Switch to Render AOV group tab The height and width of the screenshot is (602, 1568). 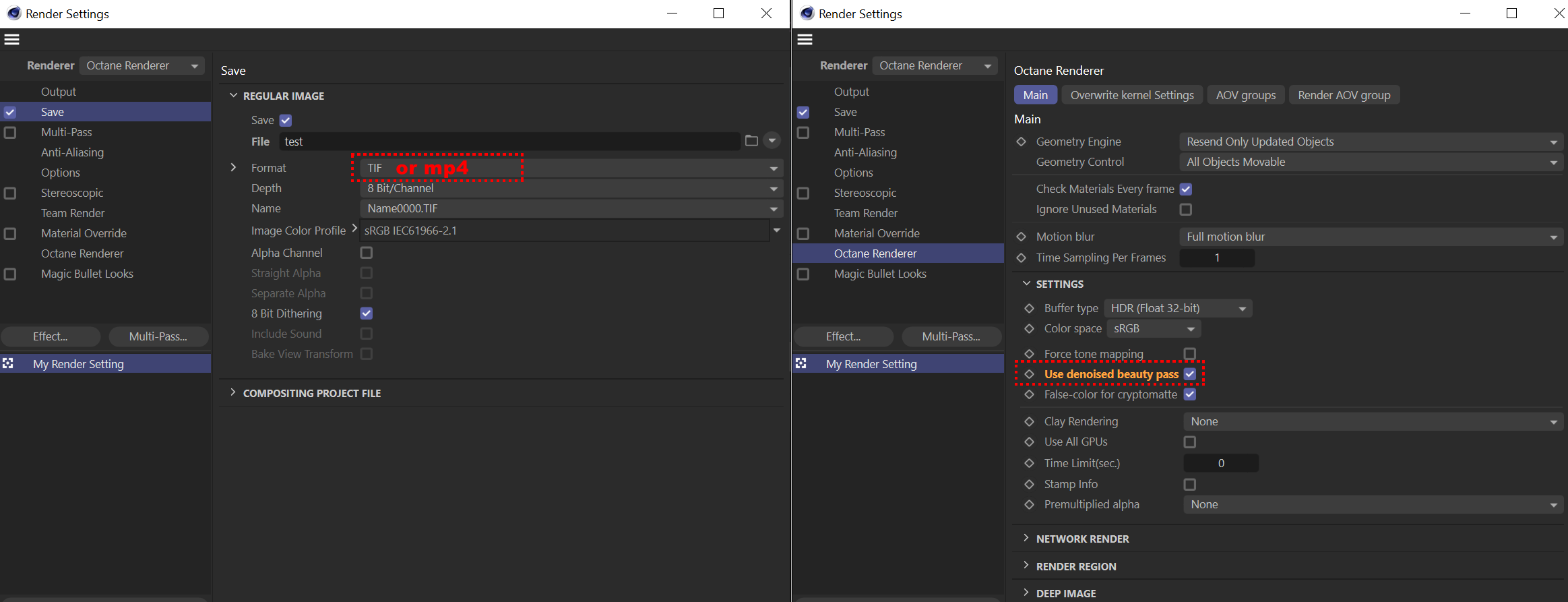tap(1344, 95)
